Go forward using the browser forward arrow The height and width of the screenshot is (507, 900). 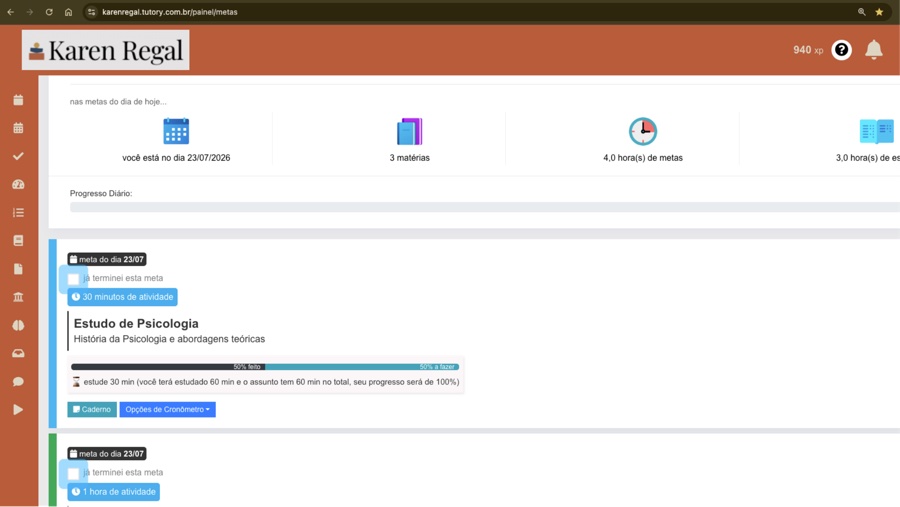(x=29, y=11)
